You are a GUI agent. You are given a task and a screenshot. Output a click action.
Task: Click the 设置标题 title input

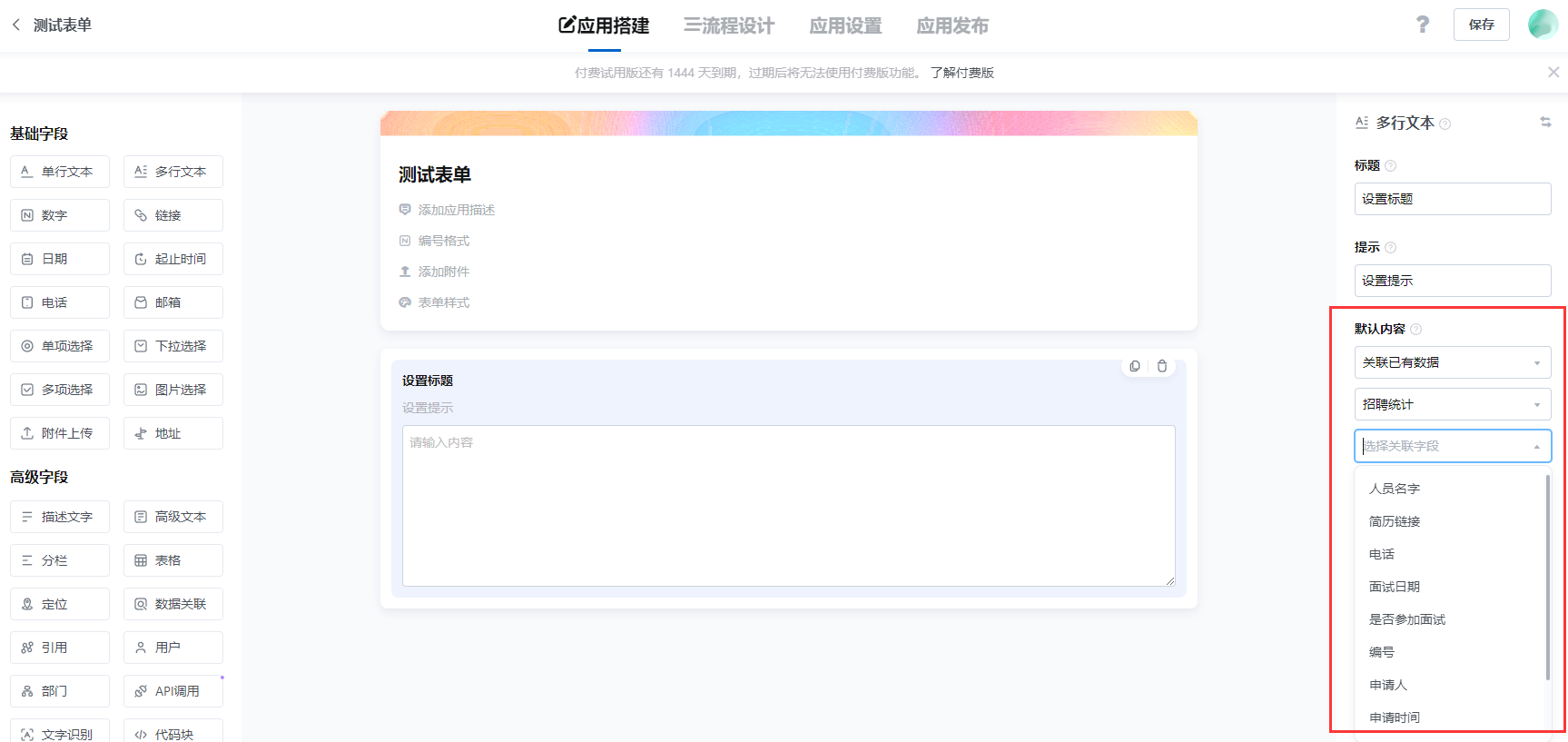pyautogui.click(x=1453, y=199)
